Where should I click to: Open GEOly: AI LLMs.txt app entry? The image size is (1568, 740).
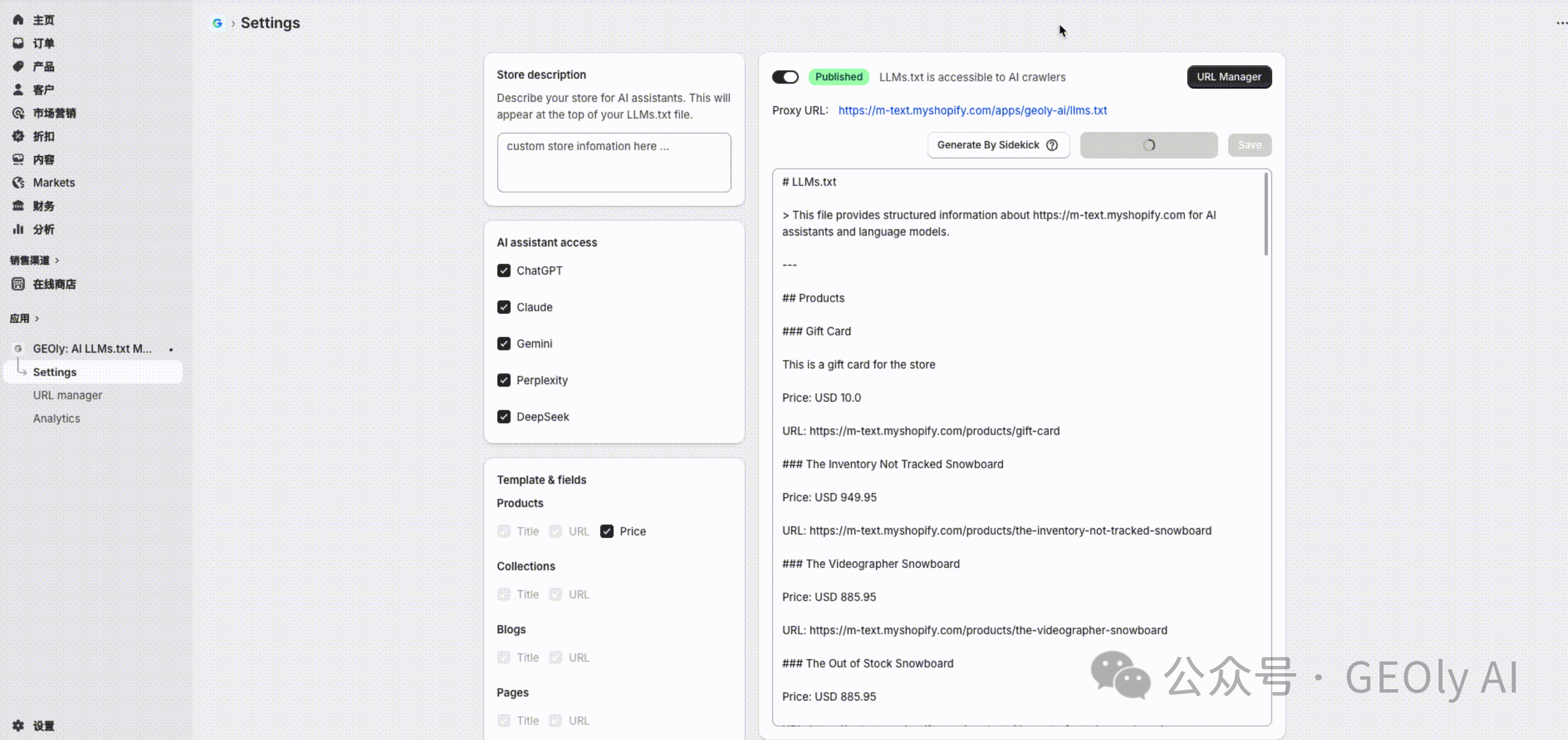tap(93, 349)
